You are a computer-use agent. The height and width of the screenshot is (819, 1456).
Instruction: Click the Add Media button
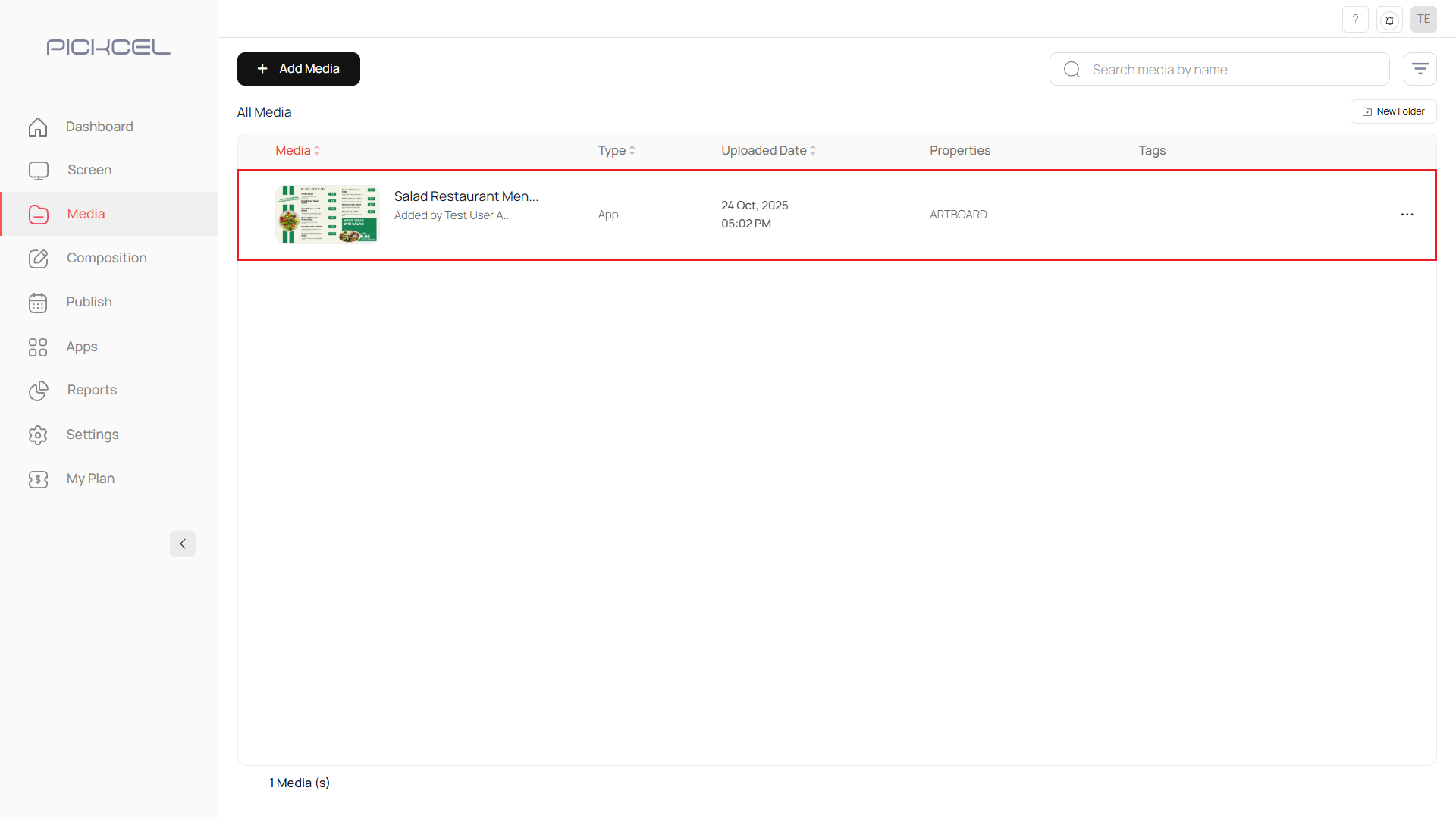coord(298,69)
